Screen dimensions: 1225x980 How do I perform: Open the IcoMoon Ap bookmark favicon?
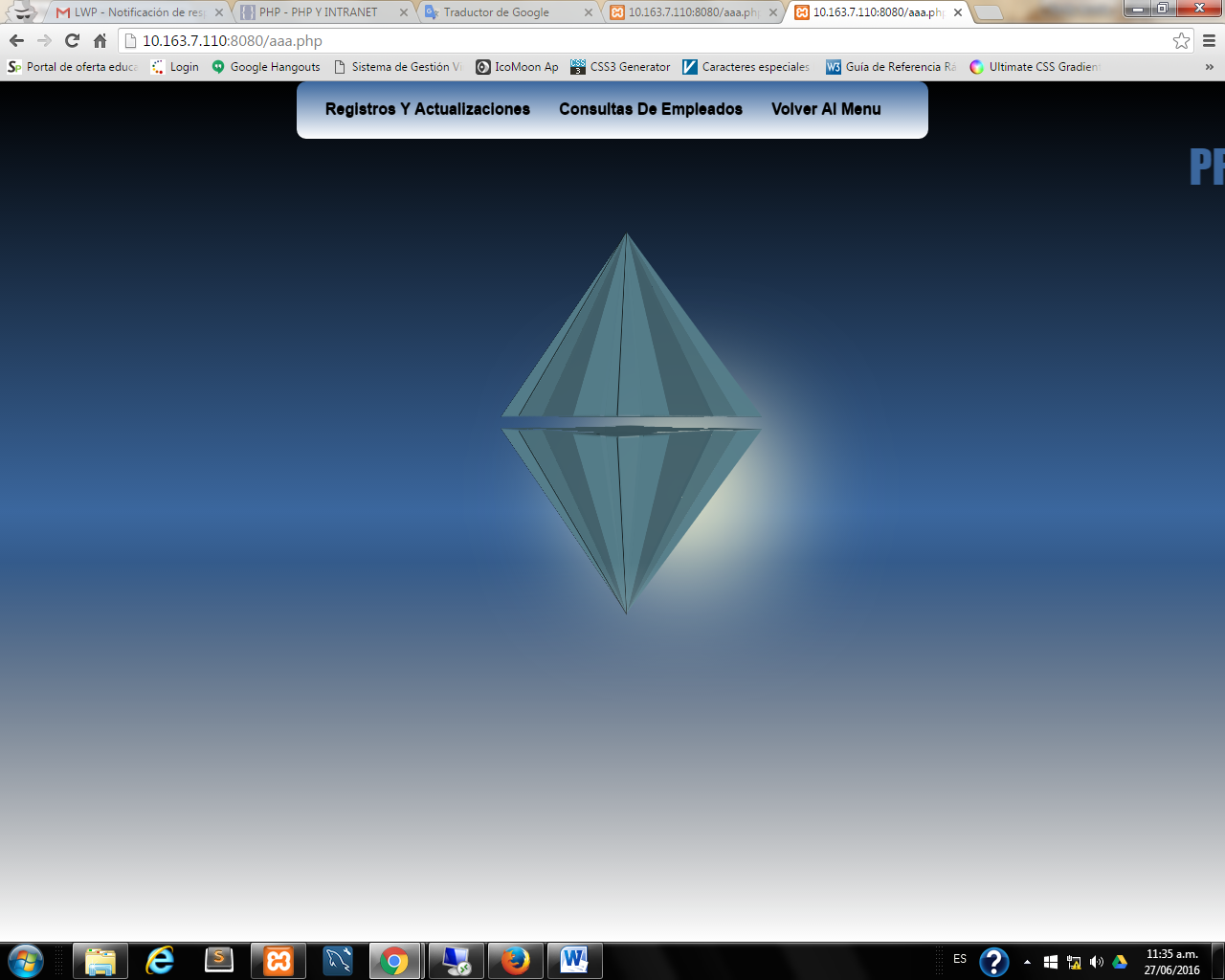tap(483, 67)
